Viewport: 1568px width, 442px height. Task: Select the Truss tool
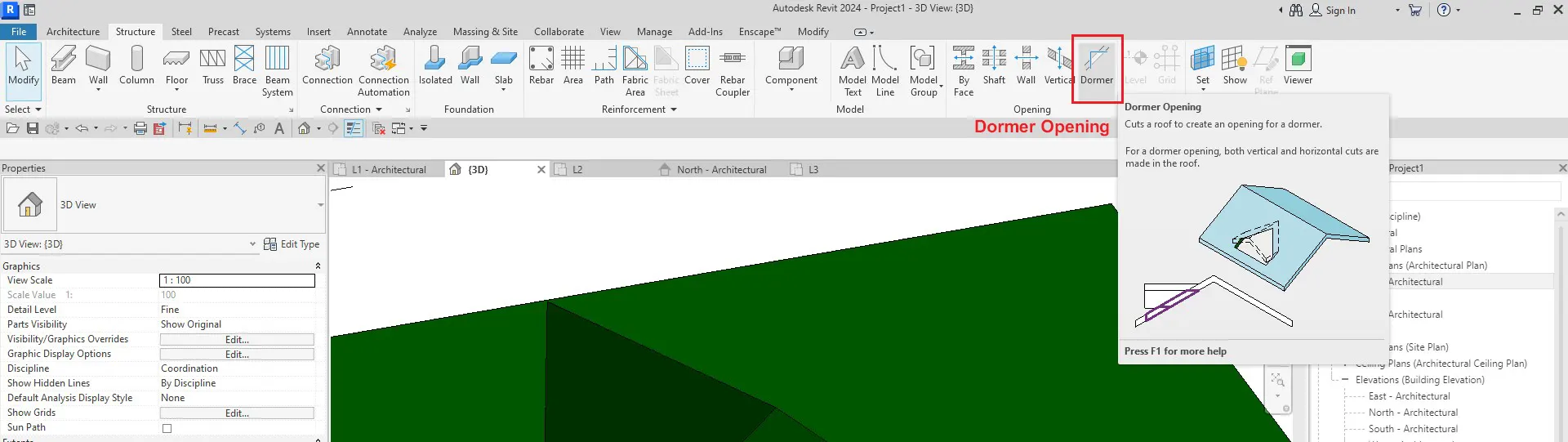pos(212,65)
